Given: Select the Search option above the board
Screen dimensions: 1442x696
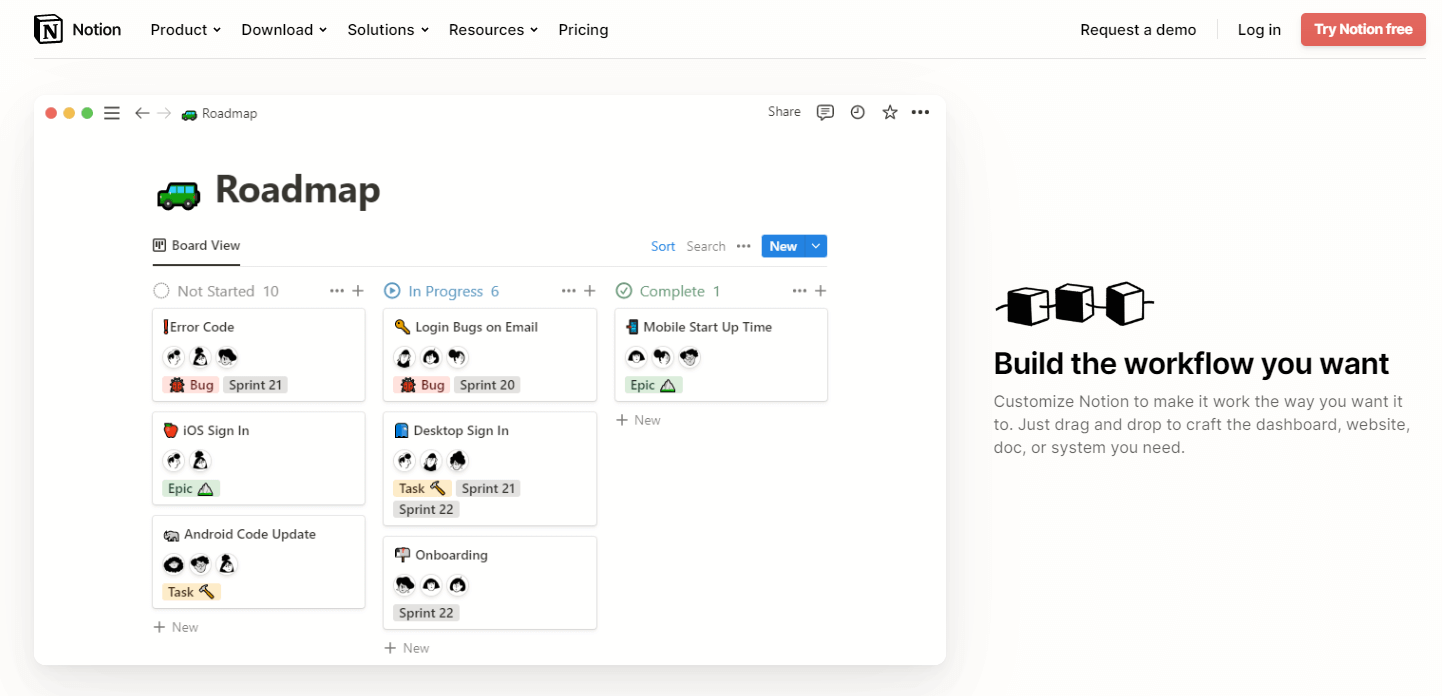Looking at the screenshot, I should (705, 246).
